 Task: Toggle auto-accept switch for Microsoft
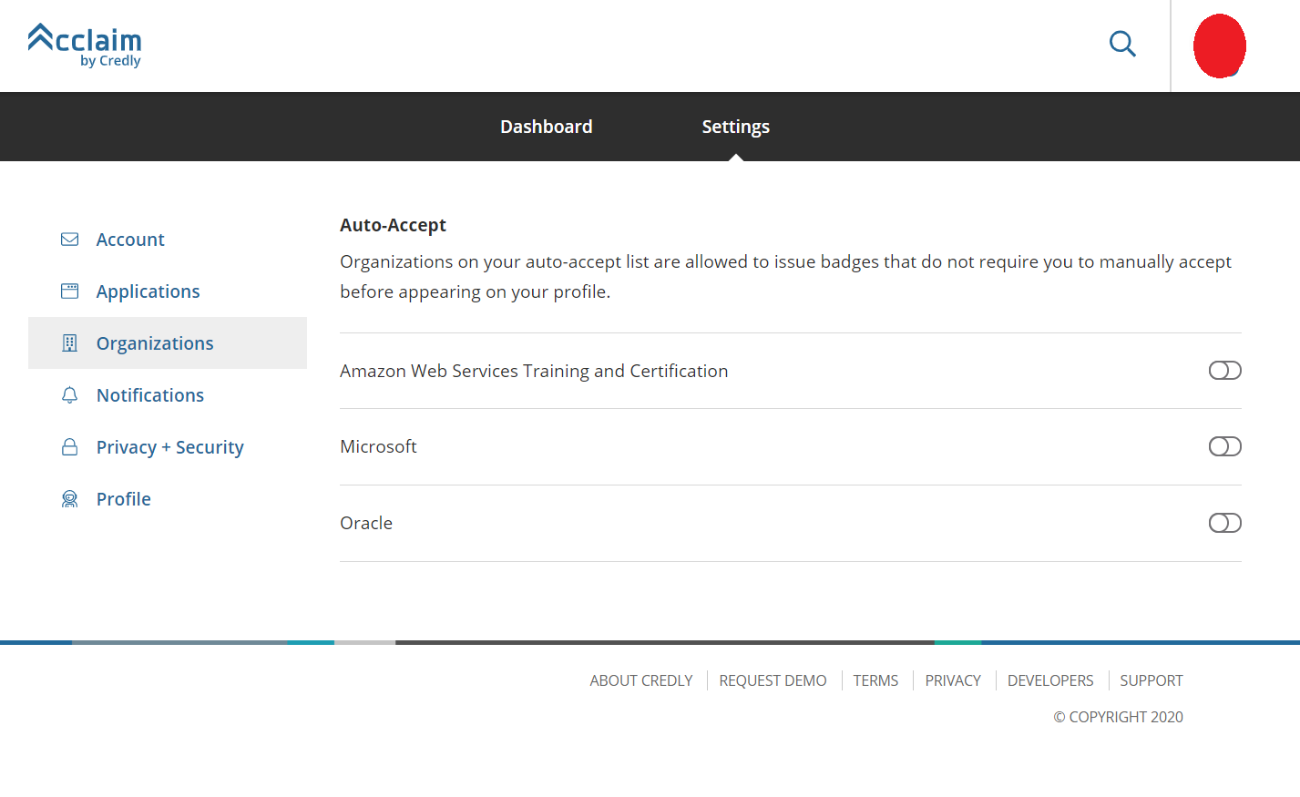tap(1225, 447)
